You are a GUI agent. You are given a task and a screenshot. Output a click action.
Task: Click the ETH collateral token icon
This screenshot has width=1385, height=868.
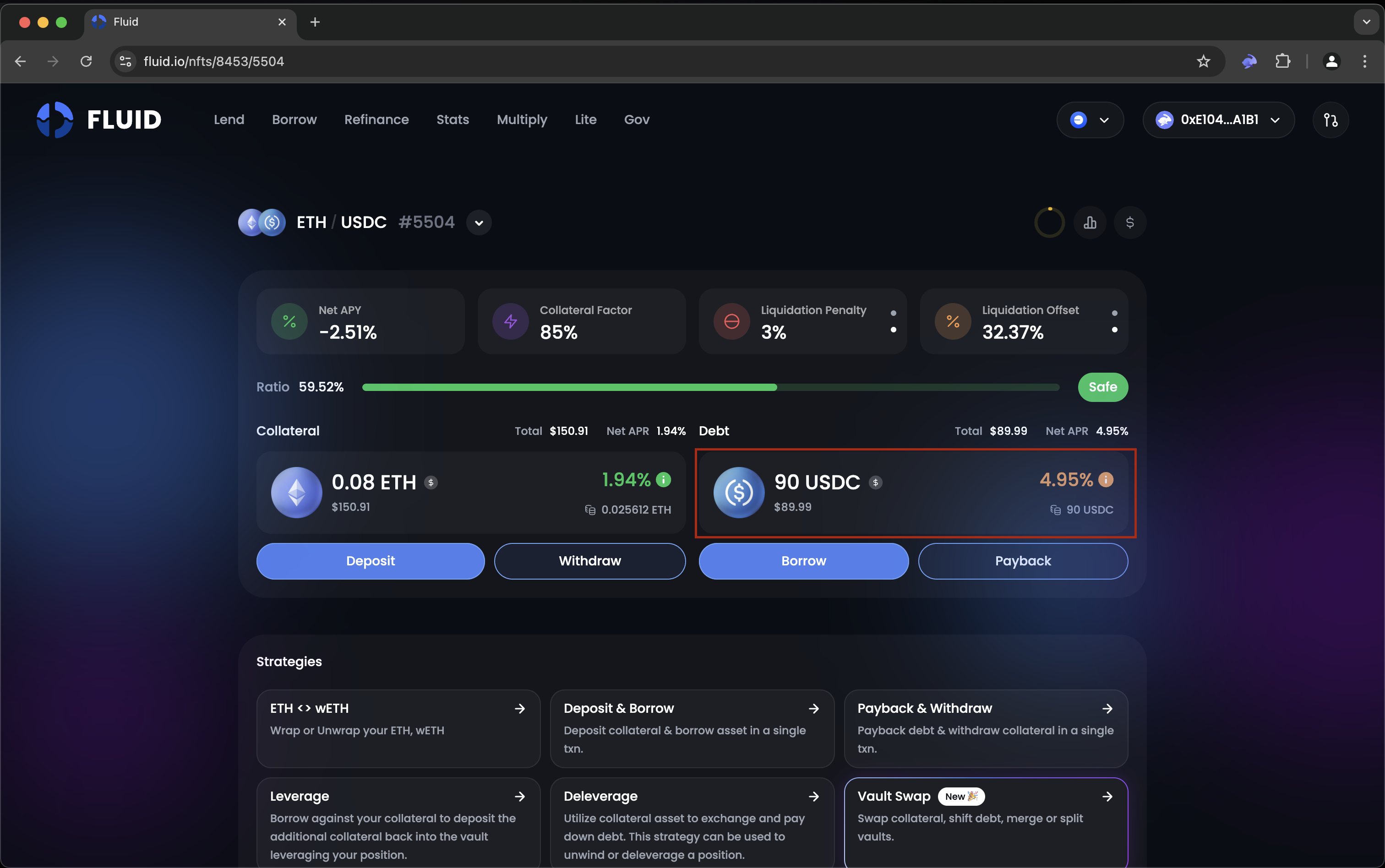point(296,493)
